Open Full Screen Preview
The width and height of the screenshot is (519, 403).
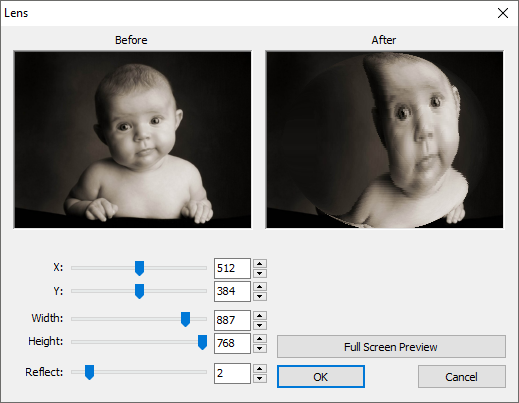pyautogui.click(x=391, y=347)
